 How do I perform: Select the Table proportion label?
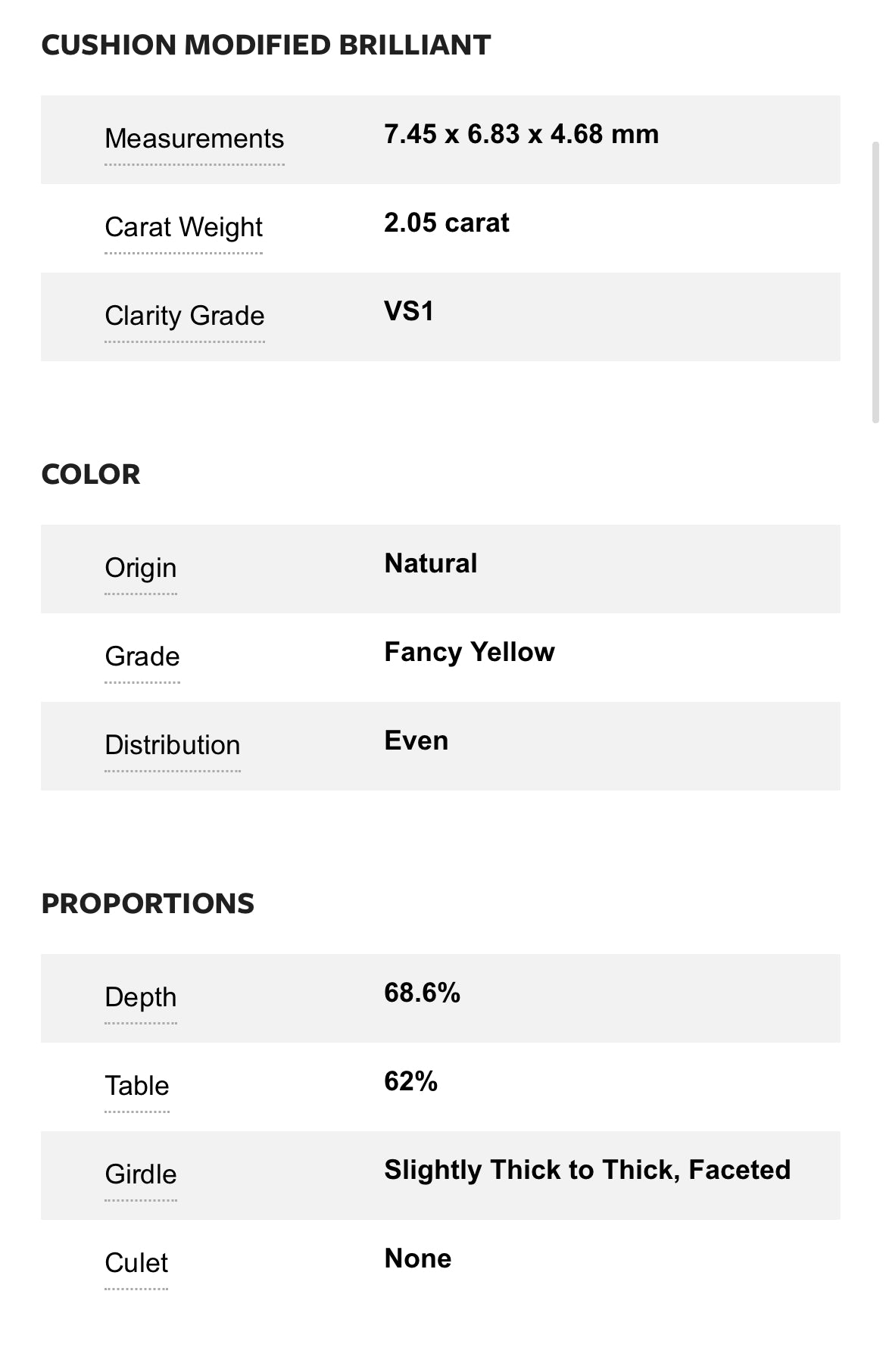click(x=136, y=1087)
